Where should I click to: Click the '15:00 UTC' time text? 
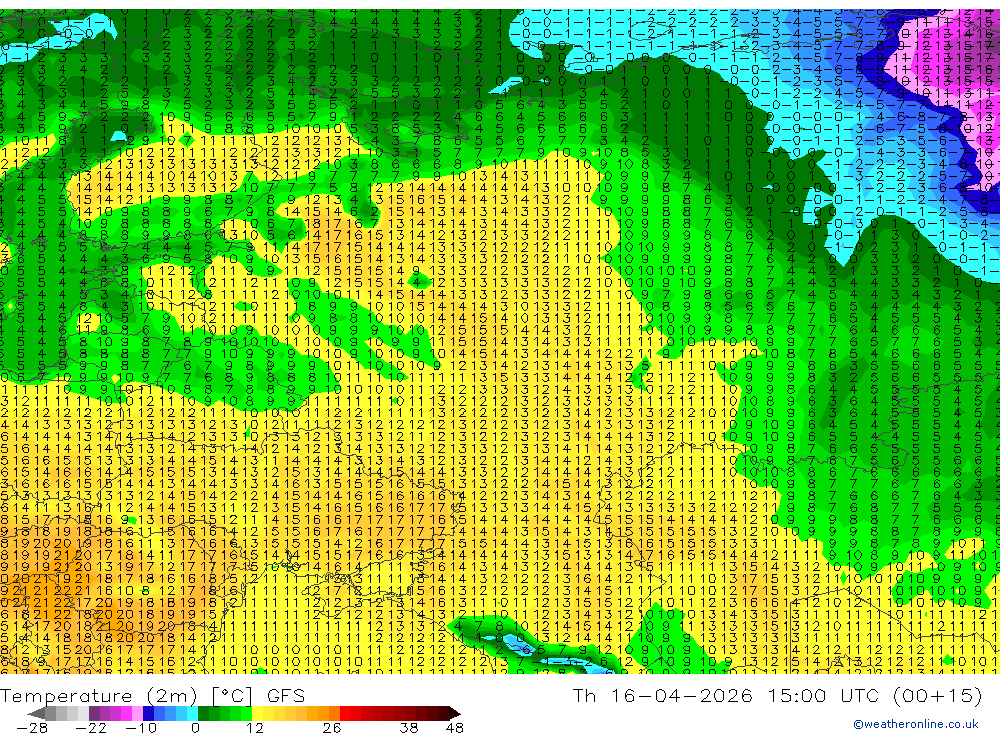[x=825, y=695]
